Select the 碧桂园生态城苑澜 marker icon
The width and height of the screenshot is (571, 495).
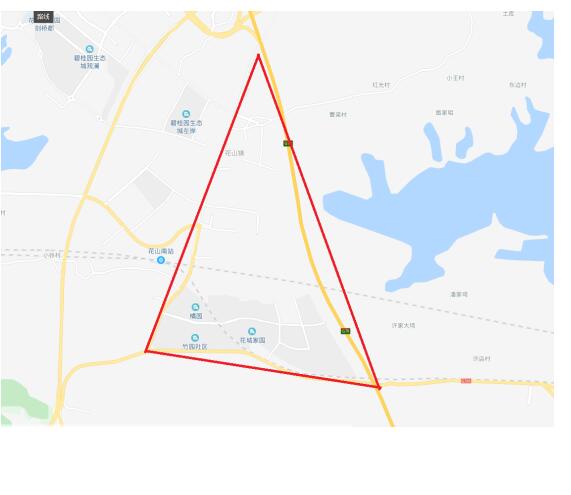coord(90,49)
